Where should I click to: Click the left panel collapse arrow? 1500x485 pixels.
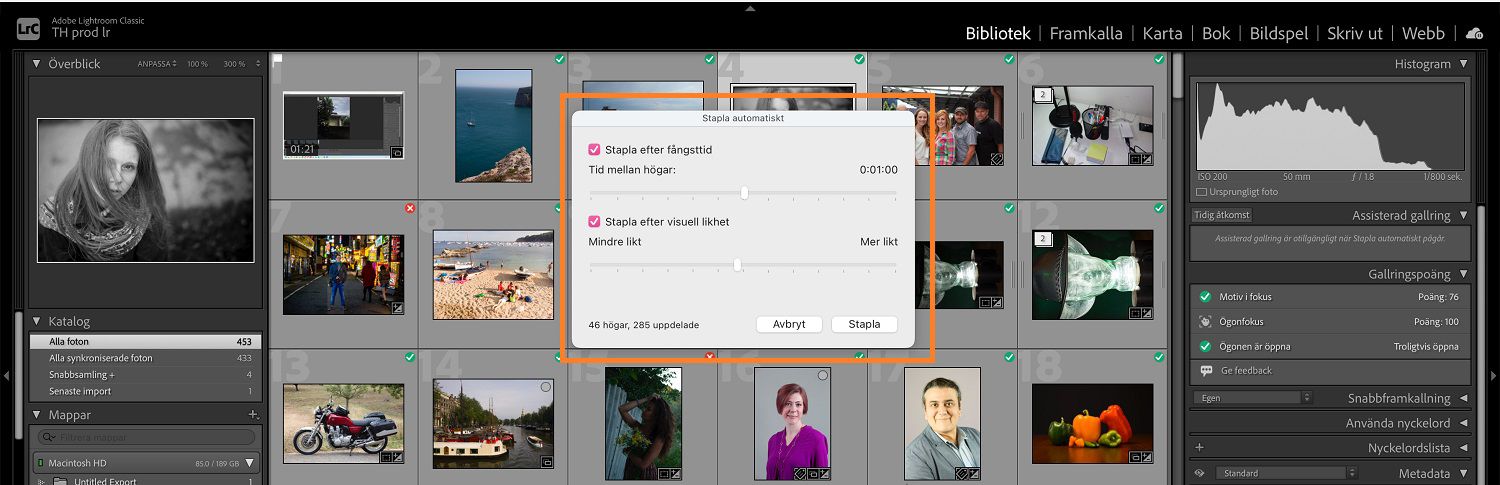7,376
